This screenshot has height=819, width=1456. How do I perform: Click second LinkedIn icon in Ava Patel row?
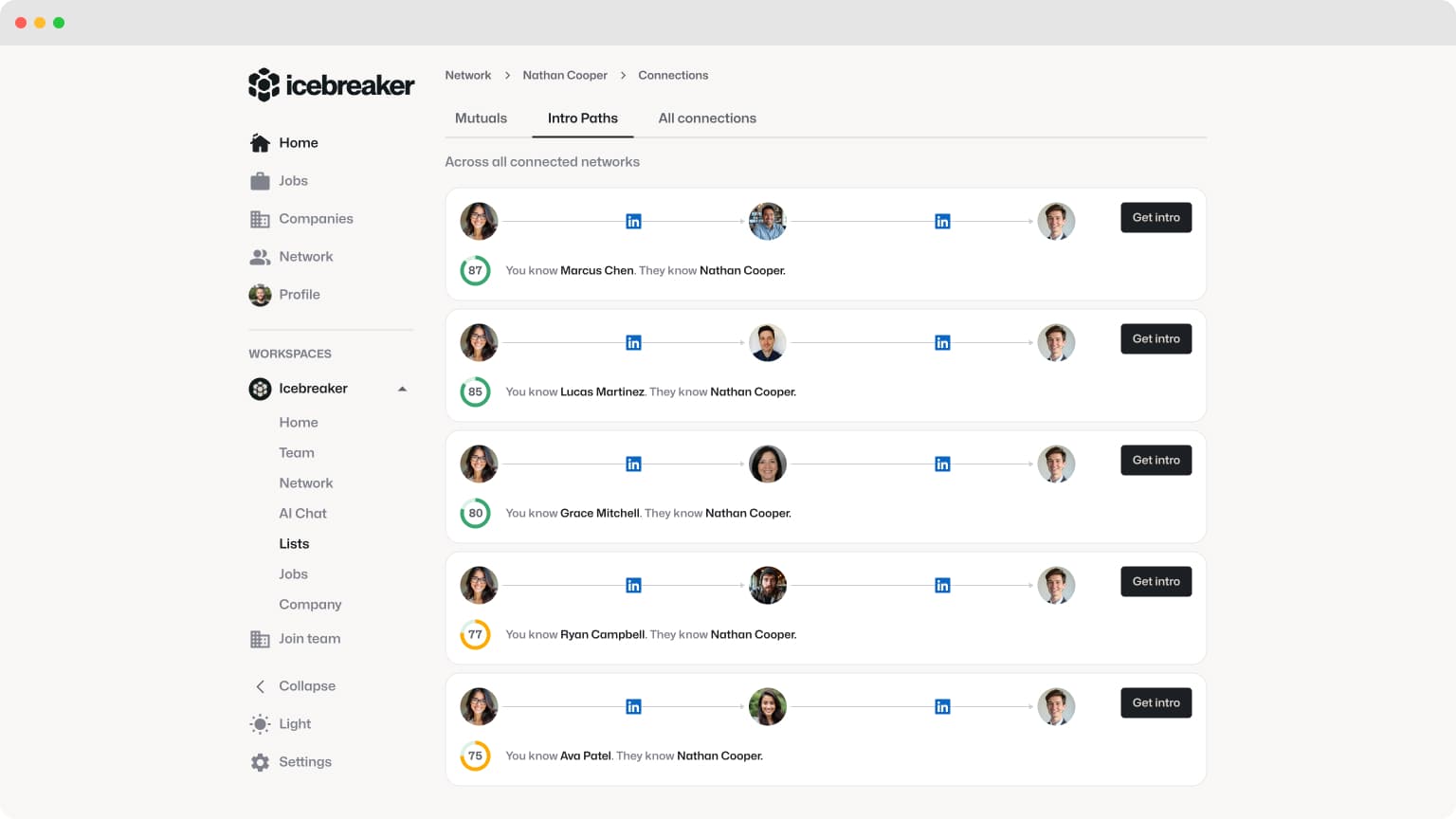click(942, 707)
